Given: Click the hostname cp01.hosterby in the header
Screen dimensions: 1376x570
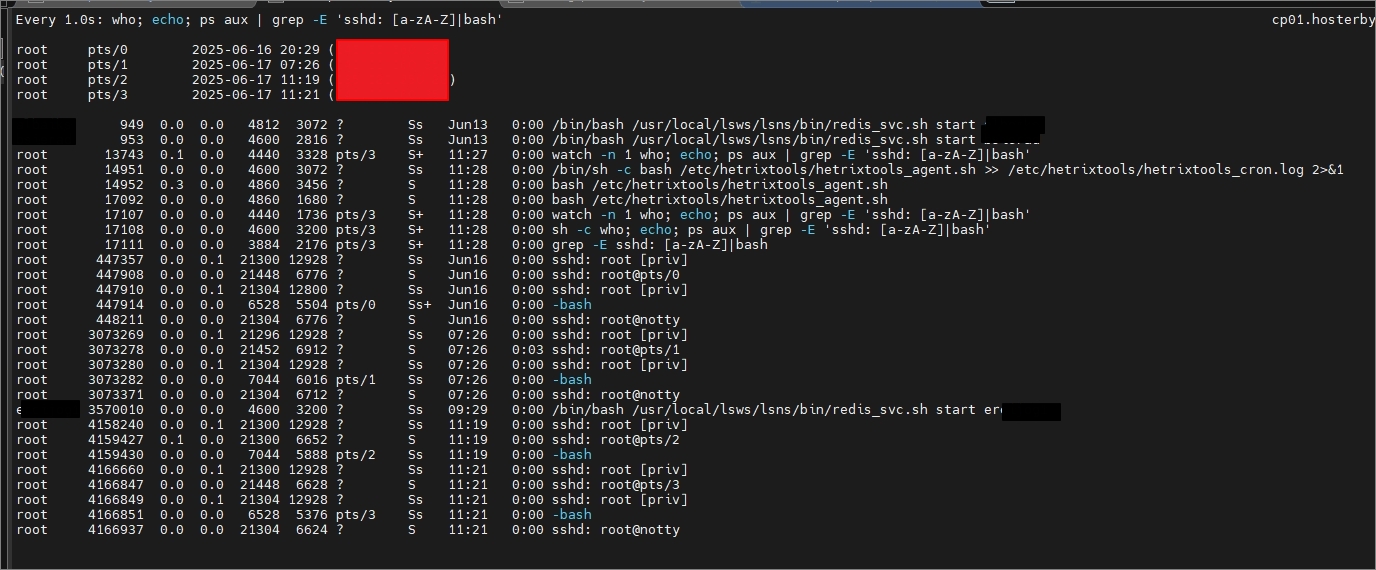Looking at the screenshot, I should [1322, 20].
